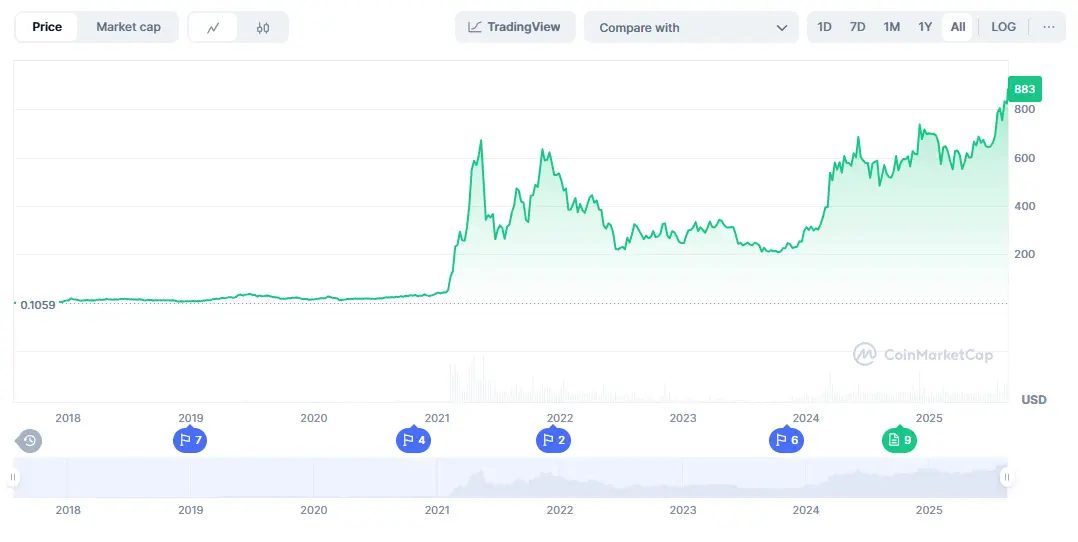Open the TradingView chart button
This screenshot has height=542, width=1078.
click(x=515, y=27)
